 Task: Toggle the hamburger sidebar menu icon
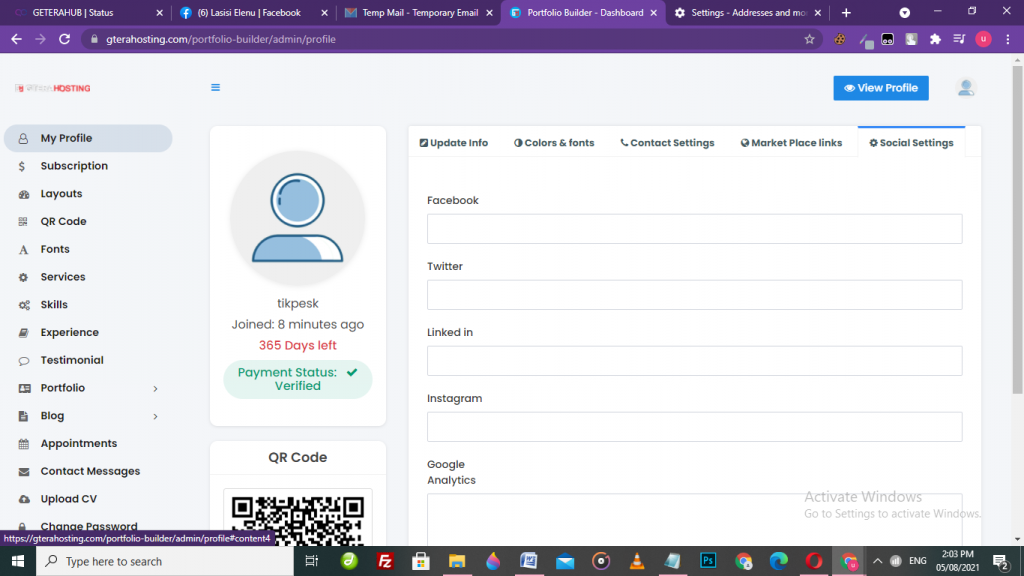click(x=216, y=88)
